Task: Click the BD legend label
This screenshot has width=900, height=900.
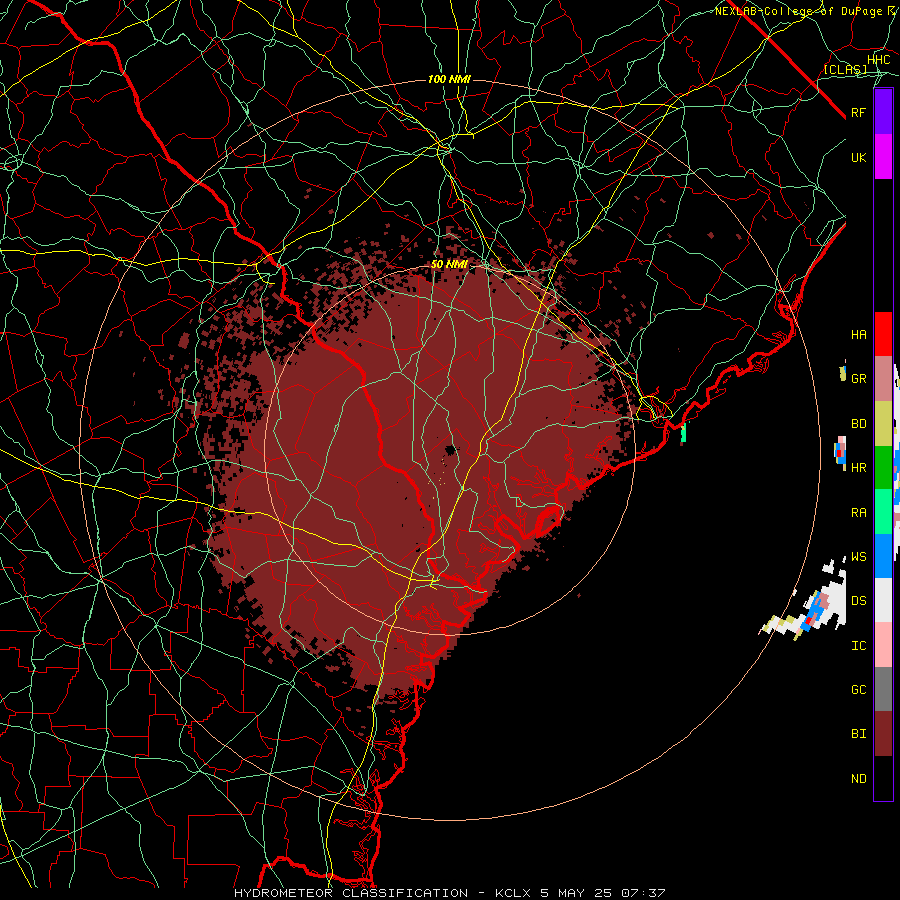Action: point(859,424)
